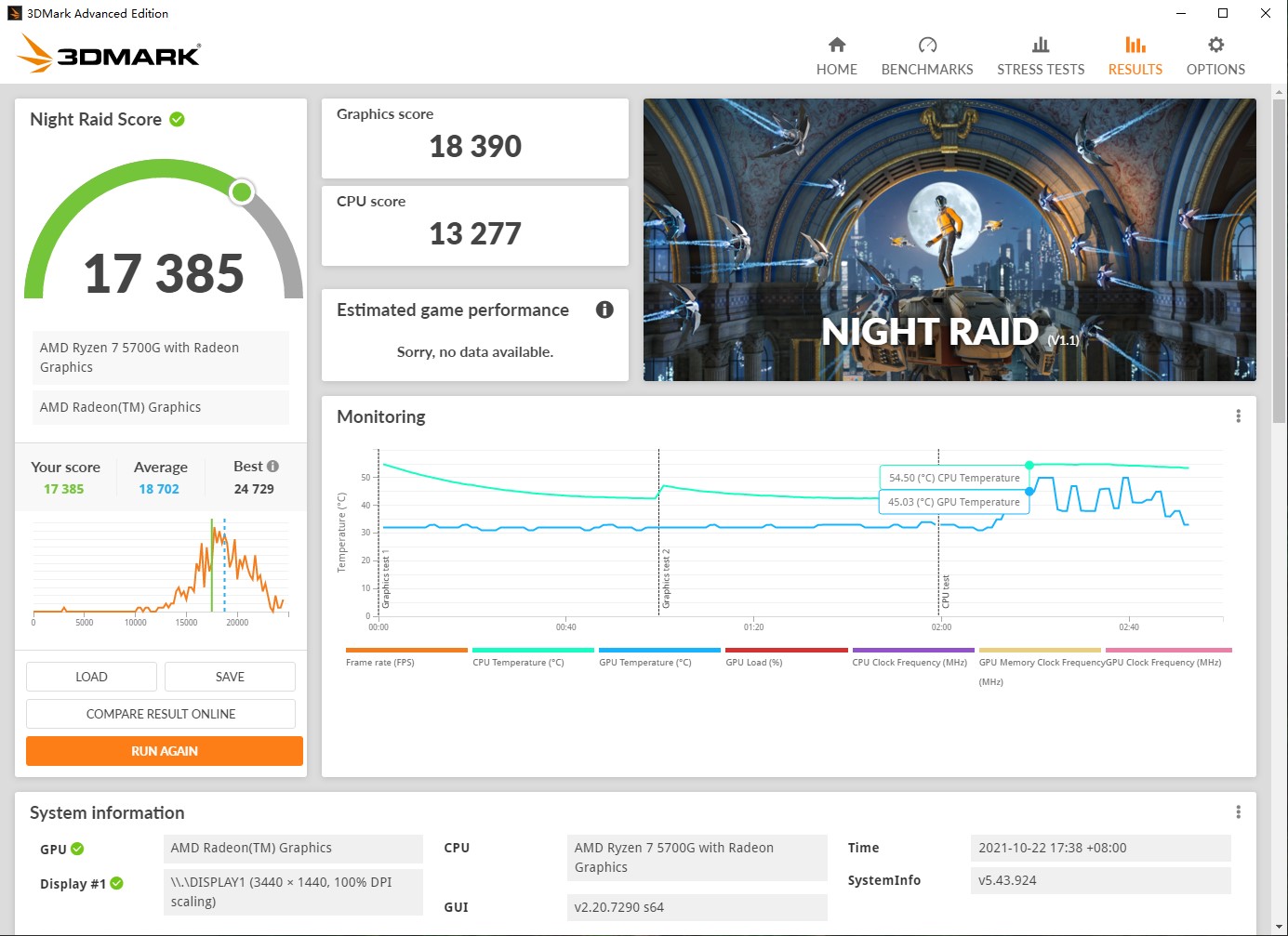Screen dimensions: 1288x936
Task: Click the DISPLAY1 3440 × 1440 field
Action: [x=293, y=892]
